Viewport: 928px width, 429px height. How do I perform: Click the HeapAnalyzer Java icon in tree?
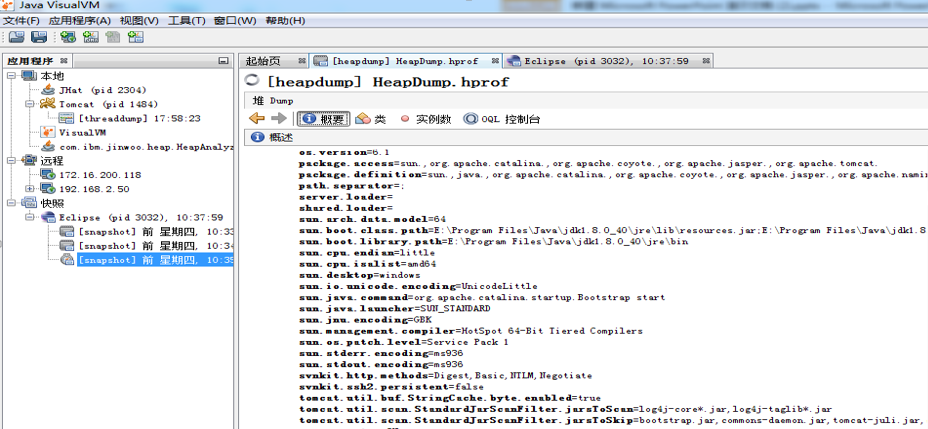tap(49, 147)
